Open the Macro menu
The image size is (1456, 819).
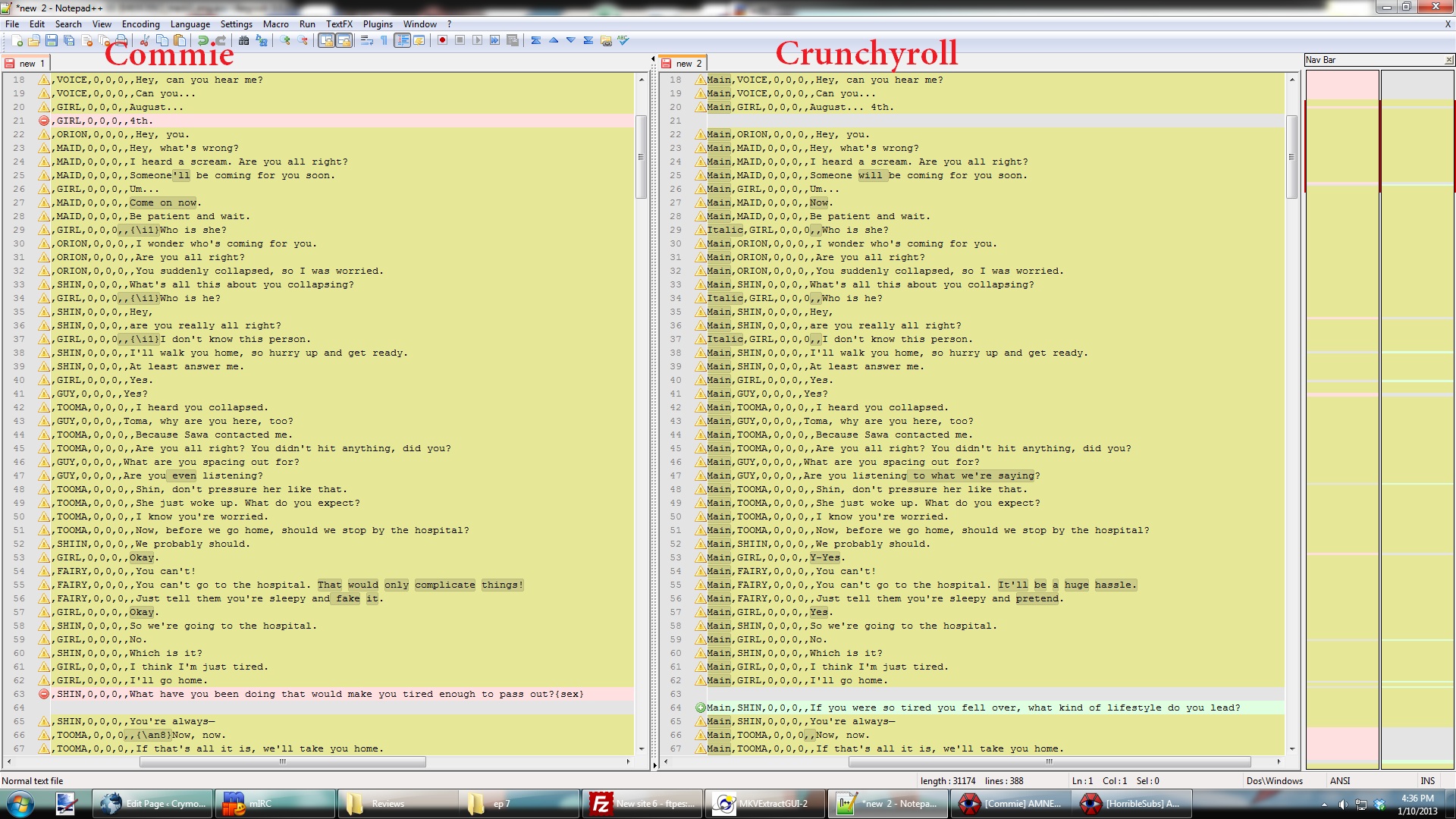tap(275, 24)
